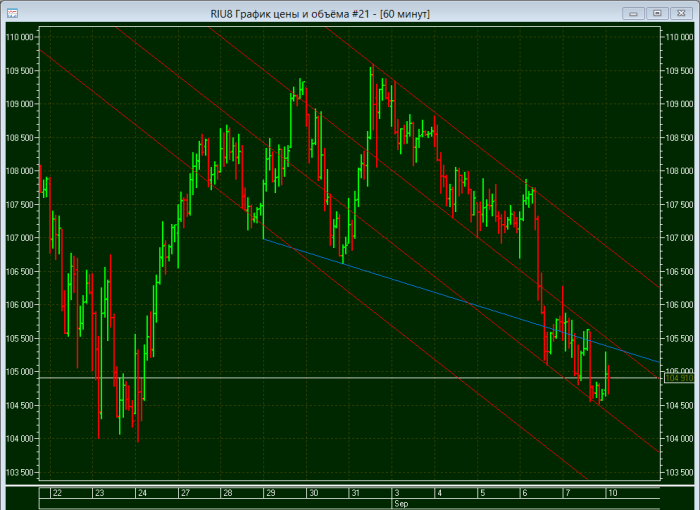Click the 104 000 price label on right axis

coord(679,439)
